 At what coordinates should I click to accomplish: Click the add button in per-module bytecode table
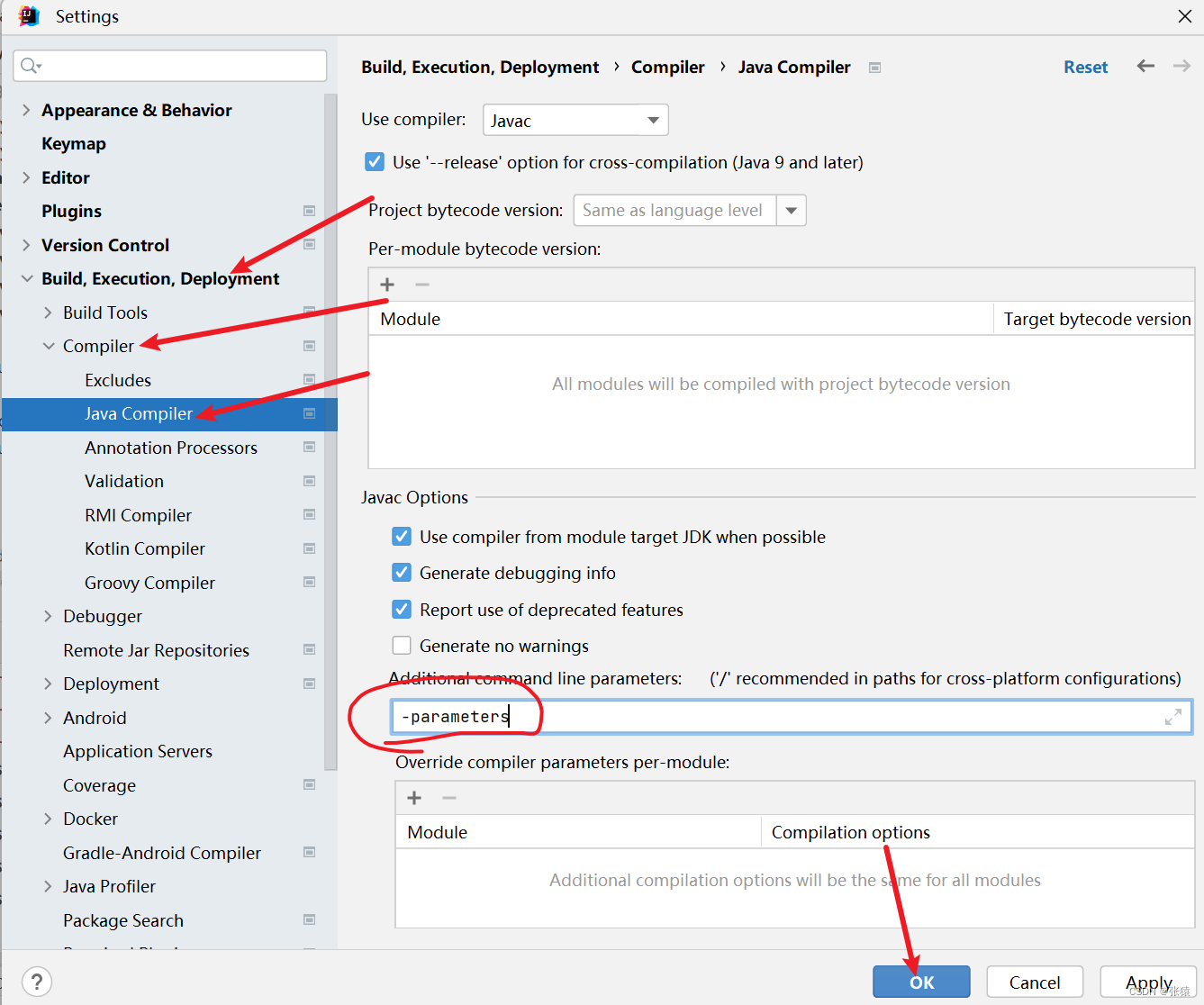click(x=387, y=285)
